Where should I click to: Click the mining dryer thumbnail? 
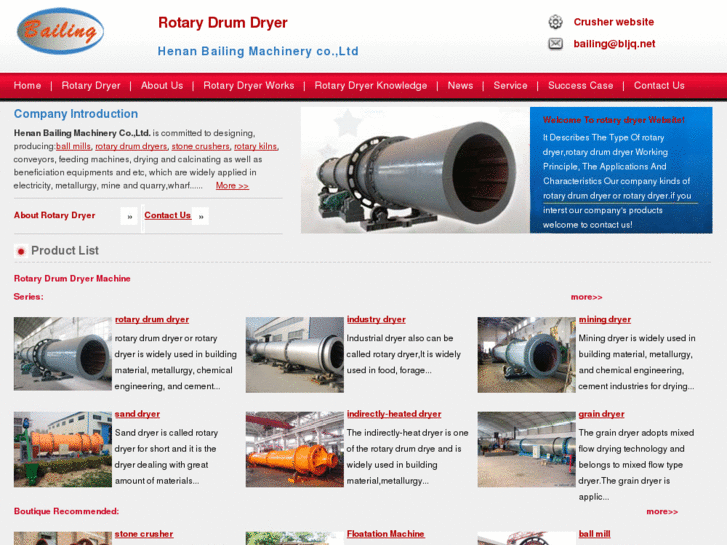pyautogui.click(x=526, y=355)
